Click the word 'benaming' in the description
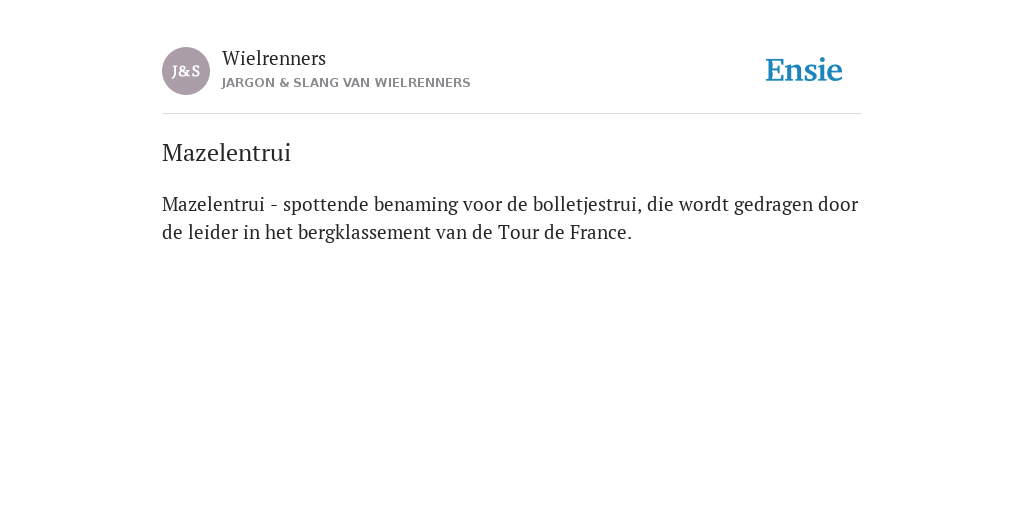 pyautogui.click(x=416, y=204)
